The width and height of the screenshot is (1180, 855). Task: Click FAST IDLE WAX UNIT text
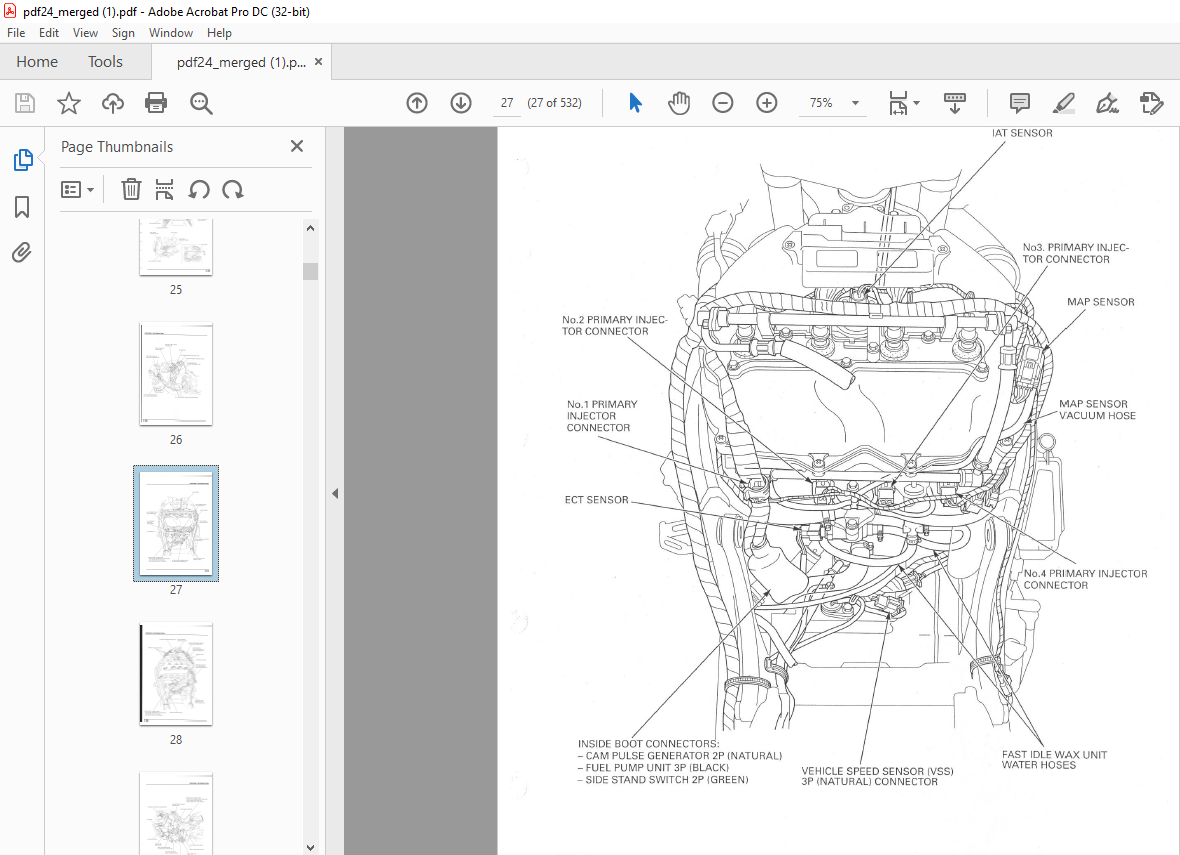[x=1054, y=755]
